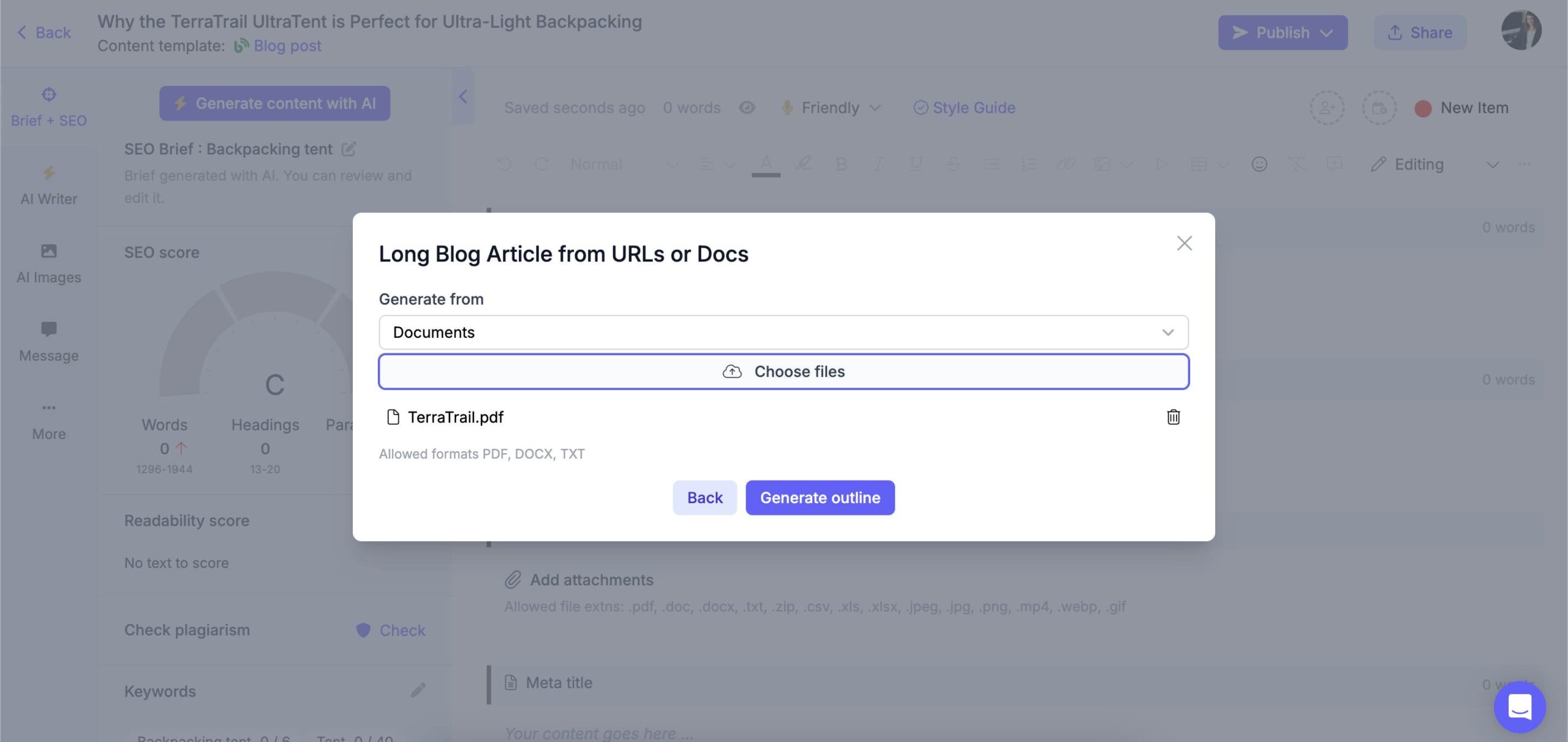
Task: Edit the SEO Brief title pencil icon
Action: (349, 149)
